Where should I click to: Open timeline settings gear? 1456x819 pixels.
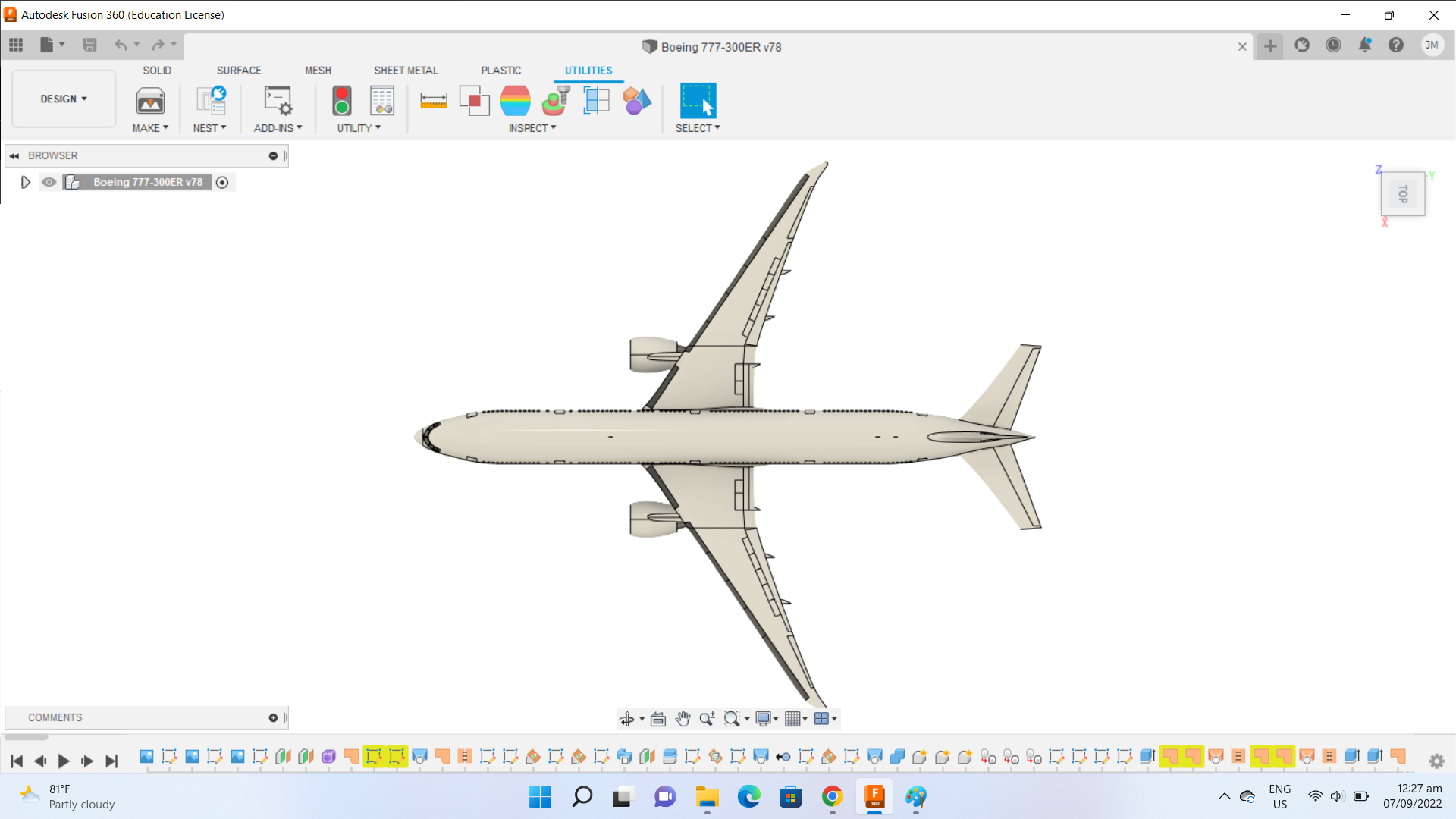point(1436,761)
